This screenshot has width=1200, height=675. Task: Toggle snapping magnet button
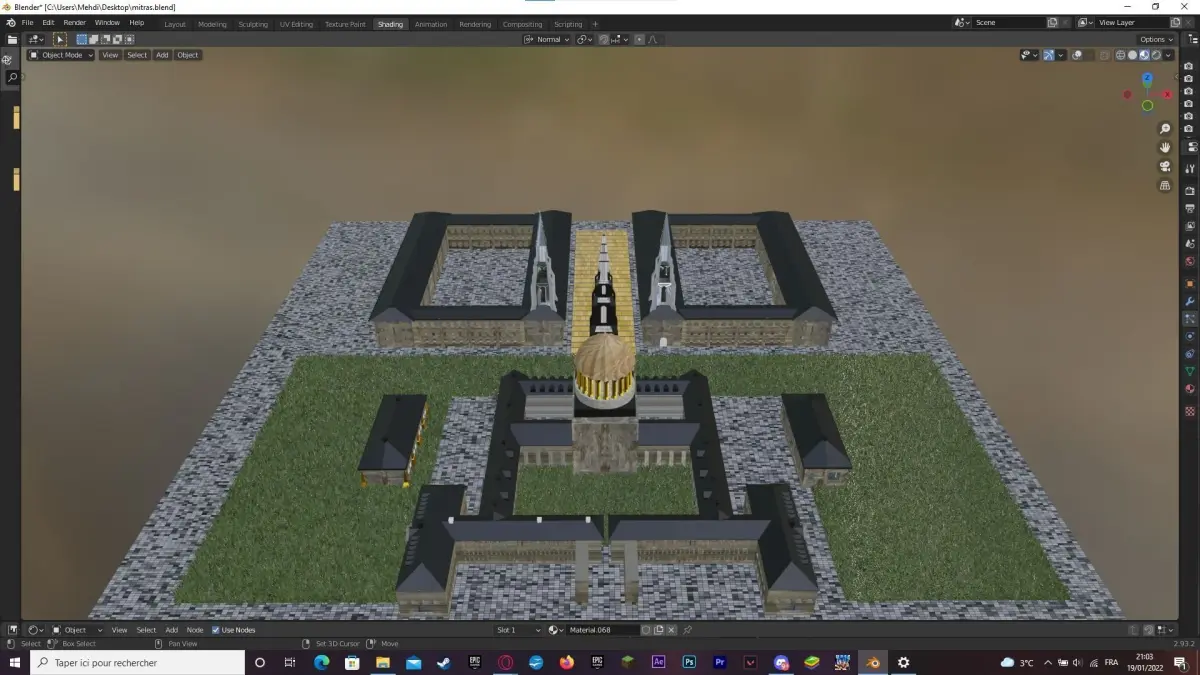(606, 39)
